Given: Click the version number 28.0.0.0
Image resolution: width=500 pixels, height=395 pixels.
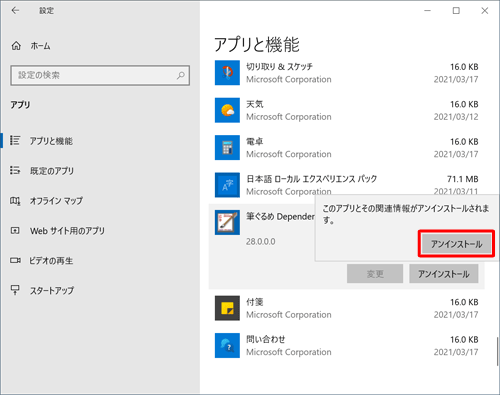Looking at the screenshot, I should 261,241.
